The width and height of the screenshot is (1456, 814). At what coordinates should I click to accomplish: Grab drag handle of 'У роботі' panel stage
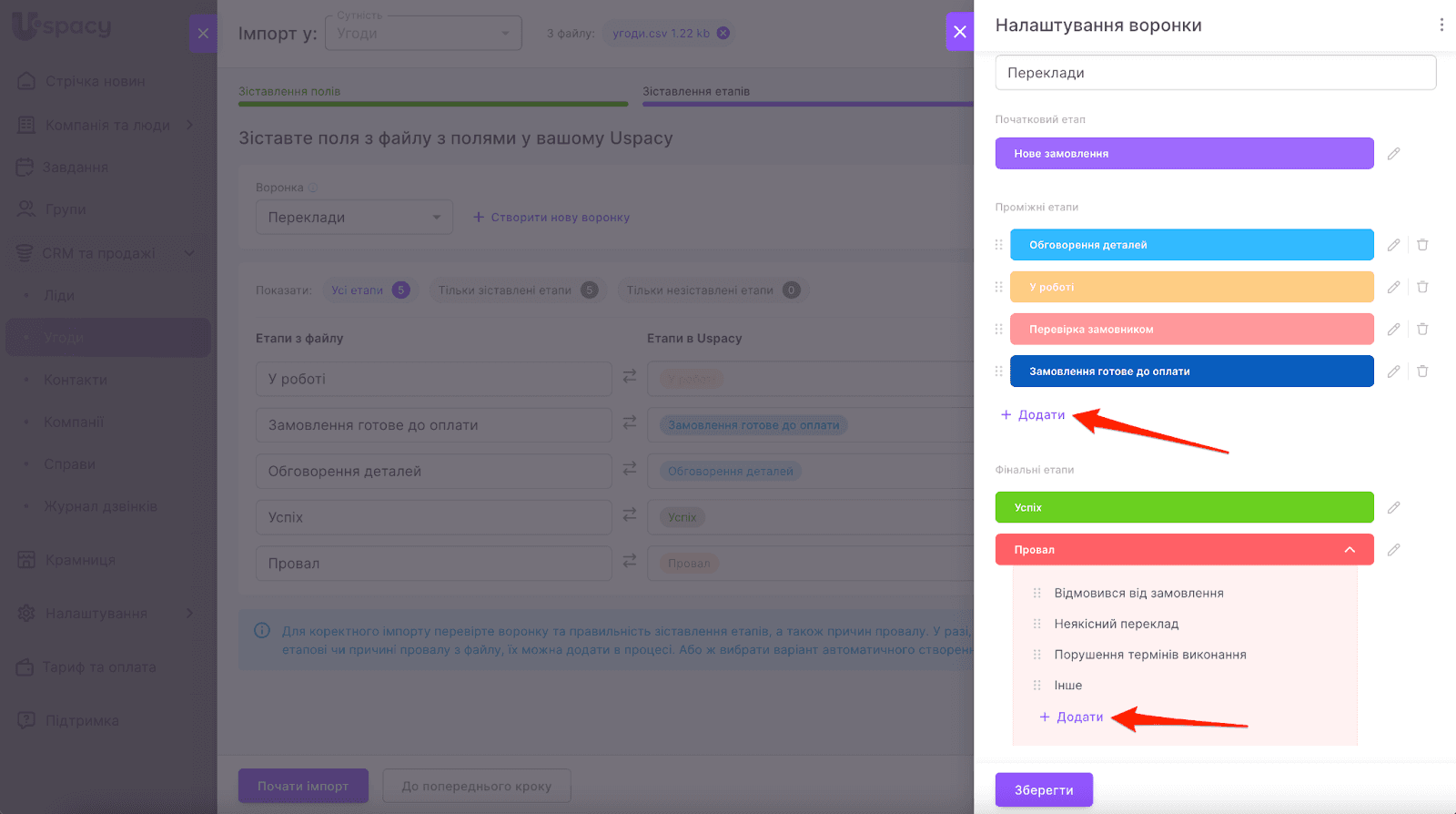998,287
